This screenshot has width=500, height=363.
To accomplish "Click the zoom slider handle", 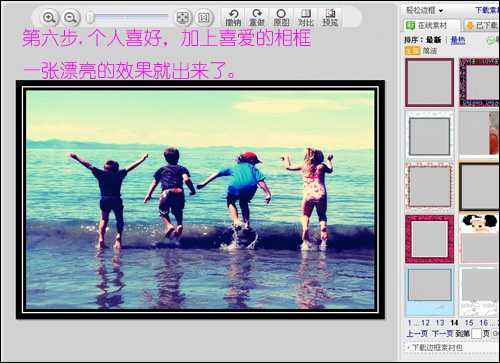I will point(90,17).
